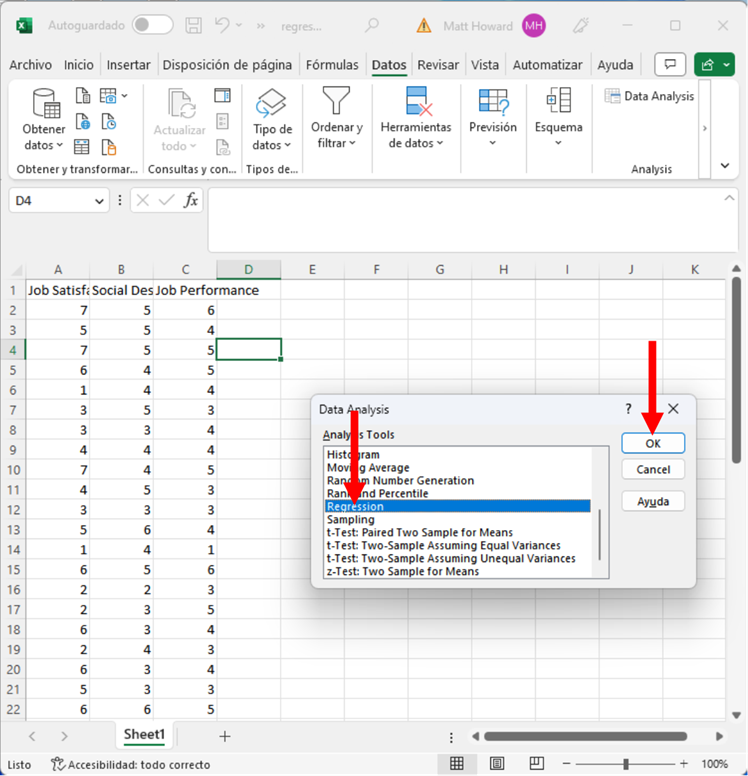Toggle the Autoguardado switch
Image resolution: width=748 pixels, height=776 pixels.
click(152, 25)
